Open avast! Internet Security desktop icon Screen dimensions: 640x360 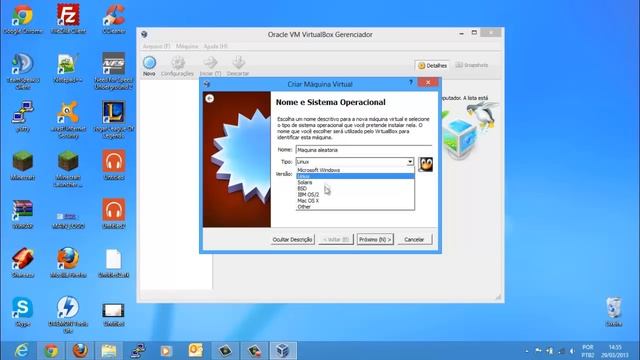point(68,120)
